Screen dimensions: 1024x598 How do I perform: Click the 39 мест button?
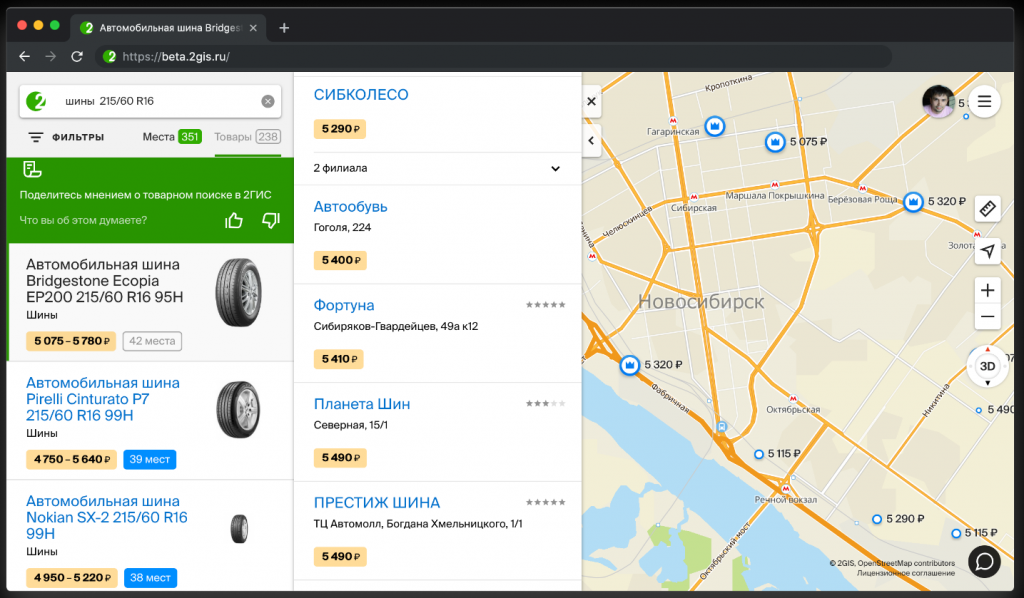coord(150,460)
